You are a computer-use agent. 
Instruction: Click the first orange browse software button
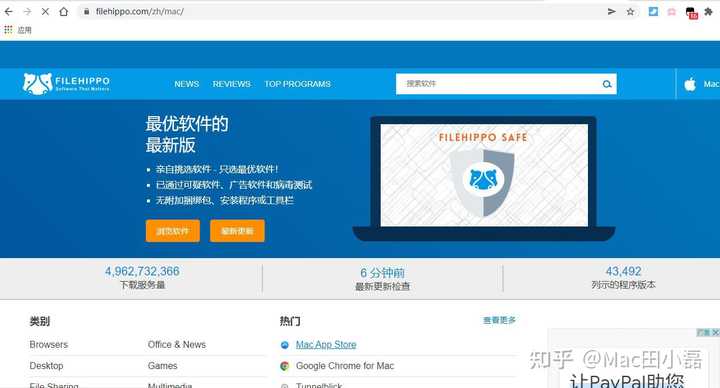(x=173, y=231)
